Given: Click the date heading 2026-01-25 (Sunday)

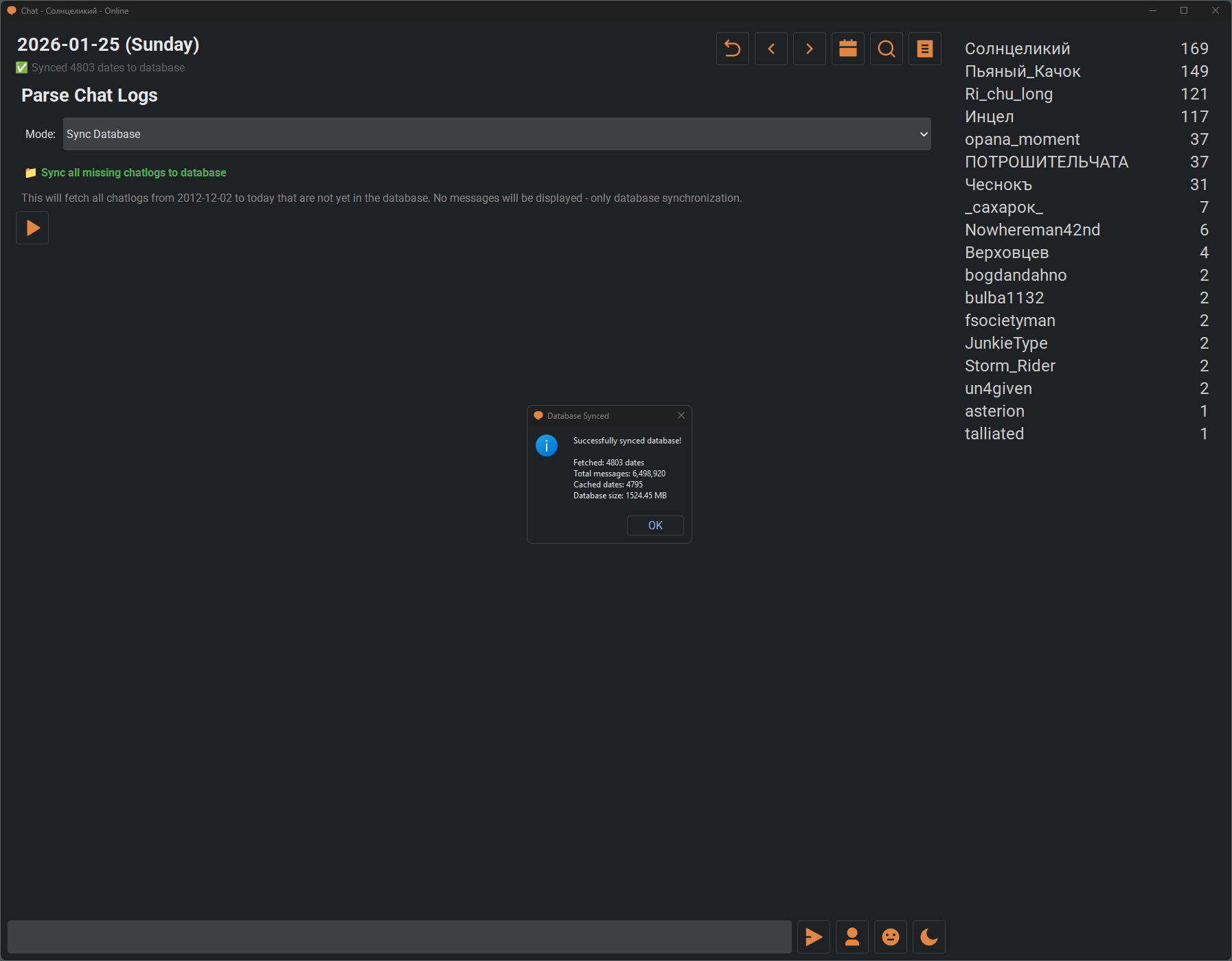Looking at the screenshot, I should tap(108, 45).
